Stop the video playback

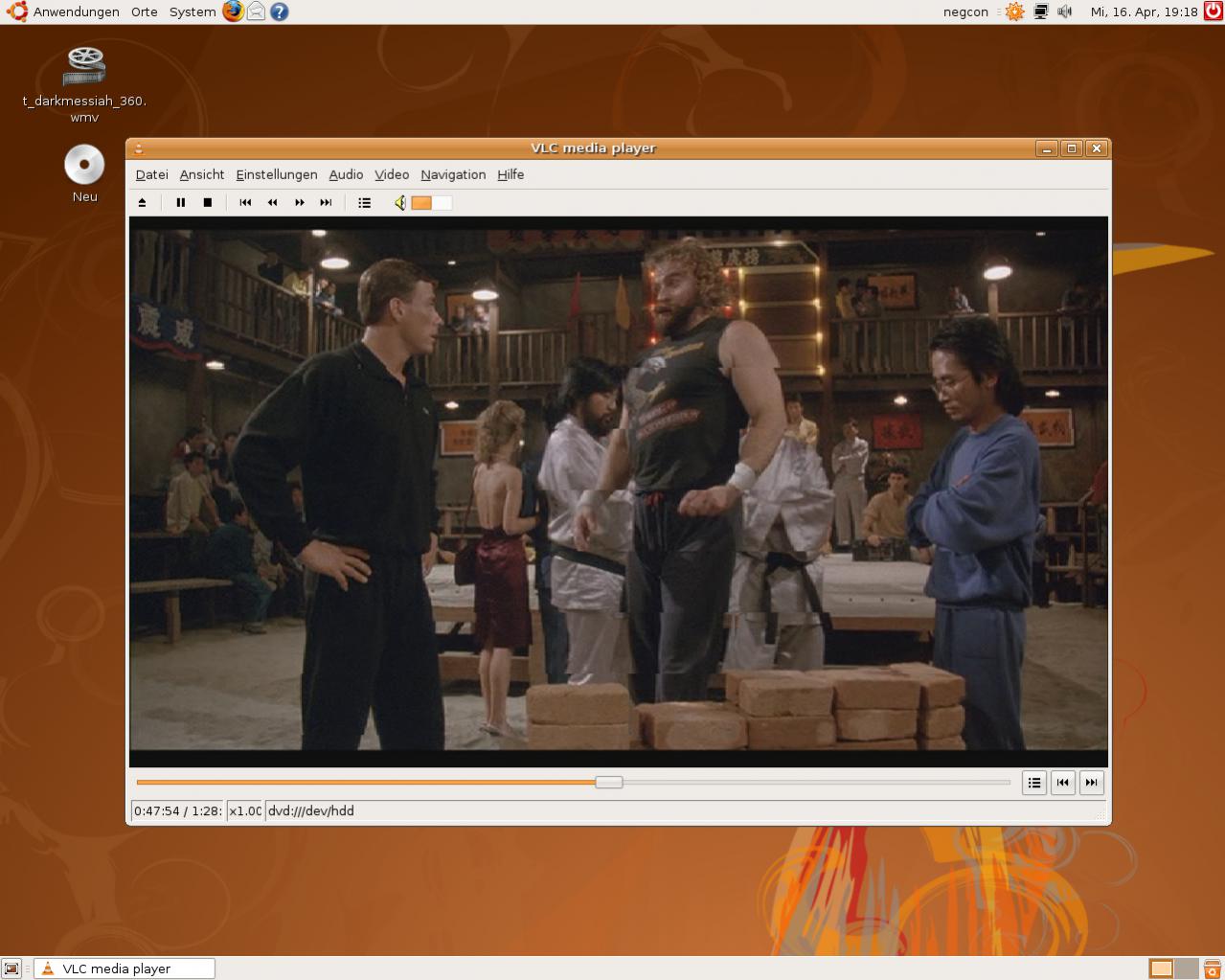[207, 202]
